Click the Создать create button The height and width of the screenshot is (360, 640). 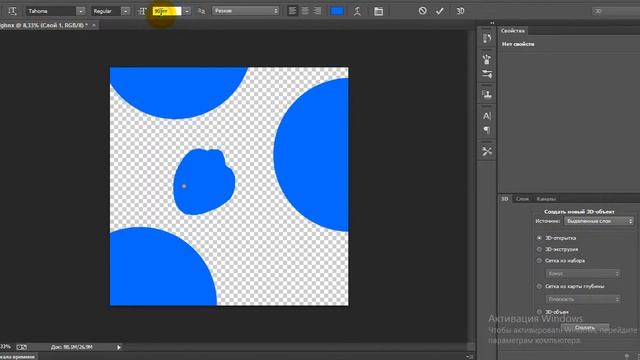pos(585,327)
